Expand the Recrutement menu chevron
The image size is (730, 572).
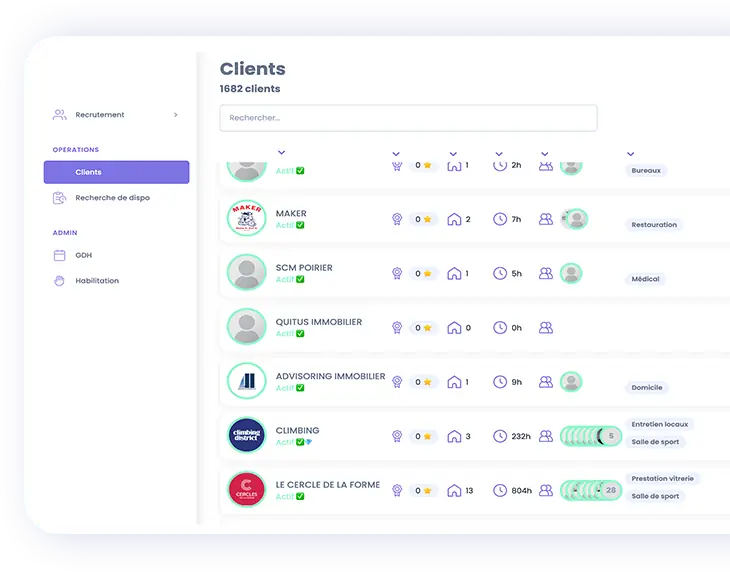tap(176, 115)
